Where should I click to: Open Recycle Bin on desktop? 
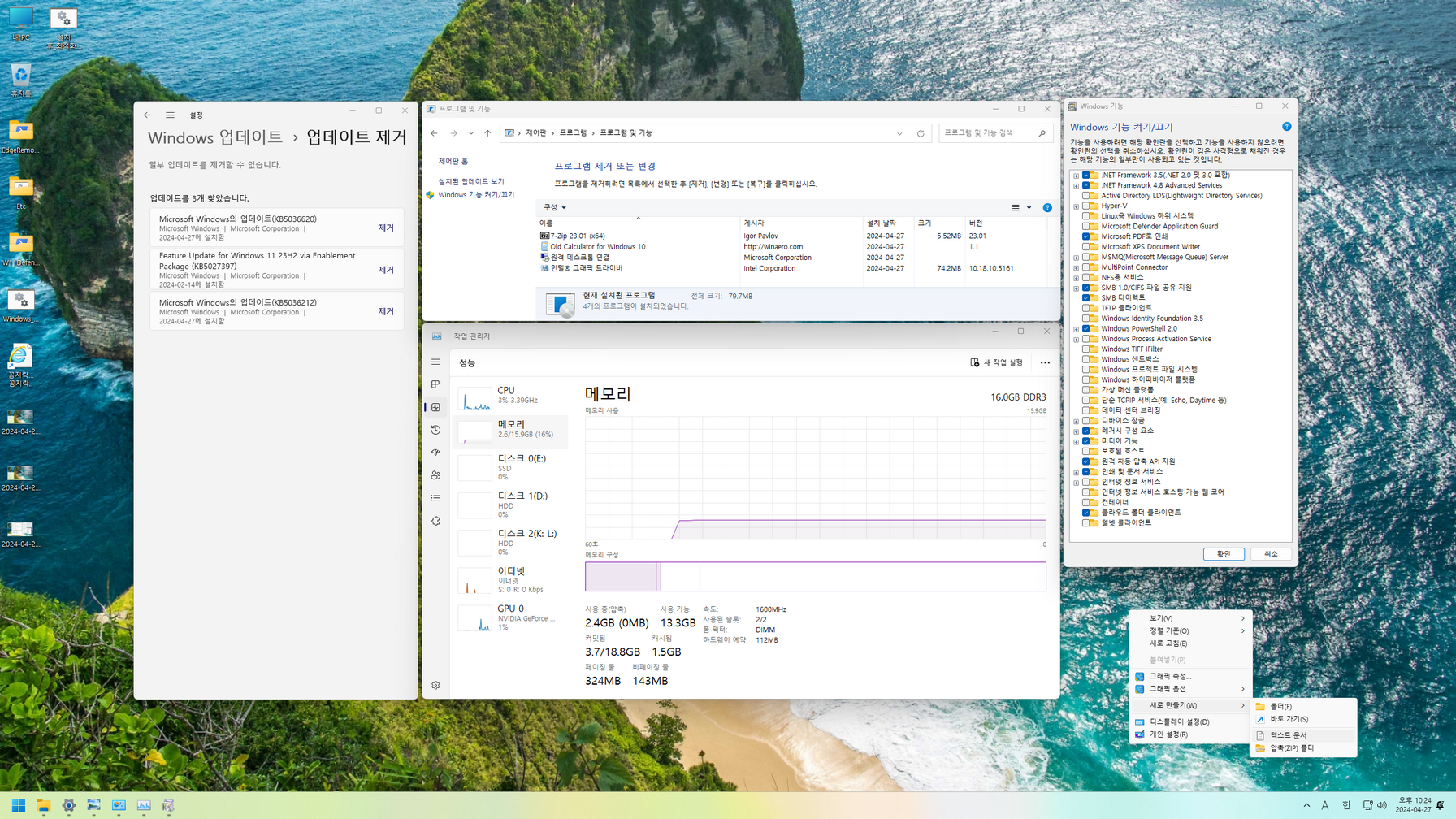click(20, 80)
